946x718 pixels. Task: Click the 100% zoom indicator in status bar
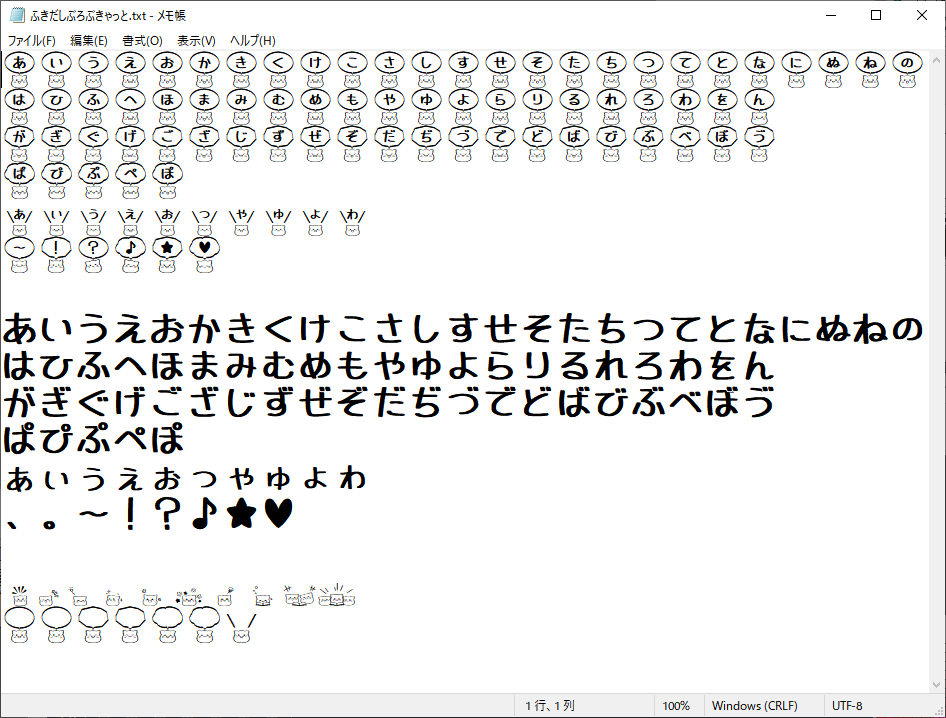pyautogui.click(x=674, y=705)
